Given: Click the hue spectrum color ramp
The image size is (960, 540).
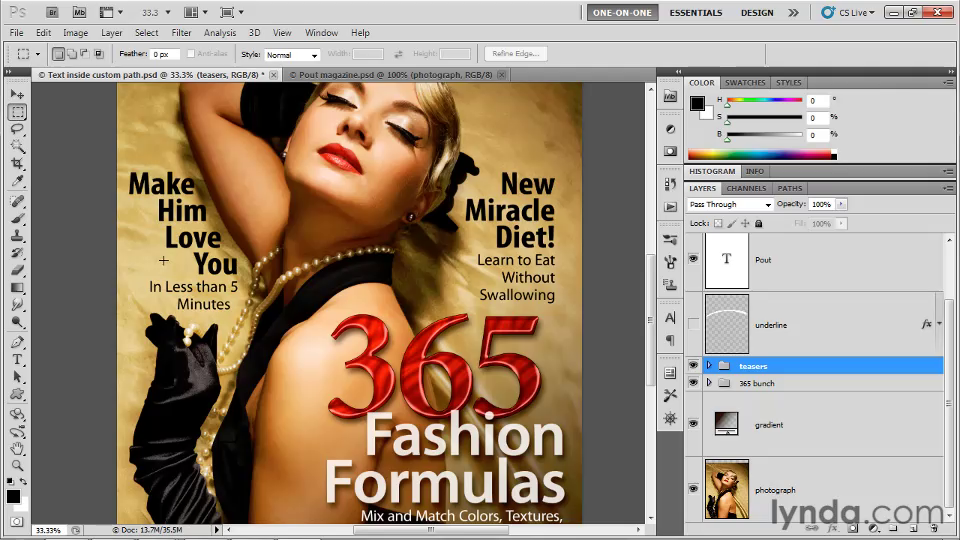Looking at the screenshot, I should click(x=759, y=154).
